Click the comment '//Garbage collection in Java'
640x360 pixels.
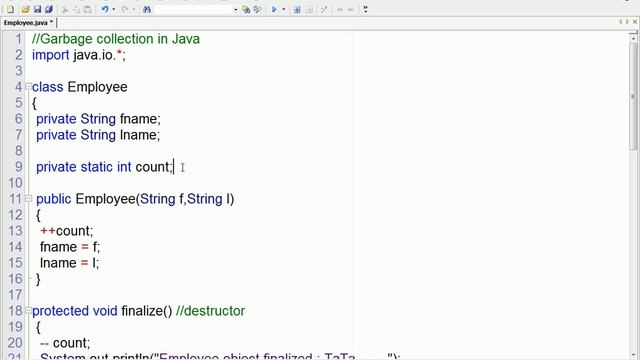(x=116, y=39)
